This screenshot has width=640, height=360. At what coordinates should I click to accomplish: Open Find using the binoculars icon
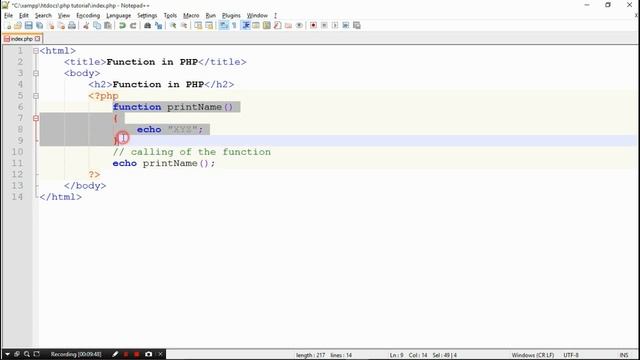tap(147, 25)
